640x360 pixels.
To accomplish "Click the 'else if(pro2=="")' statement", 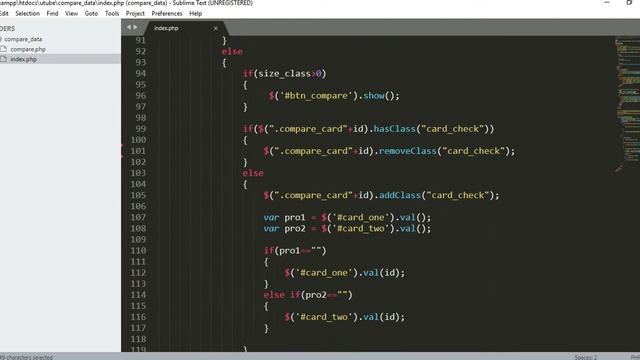I will pos(308,295).
